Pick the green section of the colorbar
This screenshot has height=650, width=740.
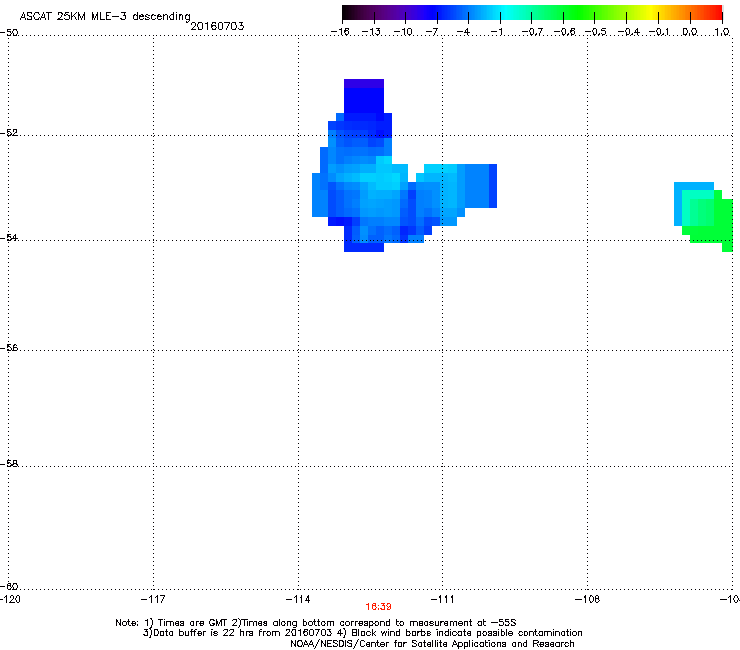[x=580, y=13]
